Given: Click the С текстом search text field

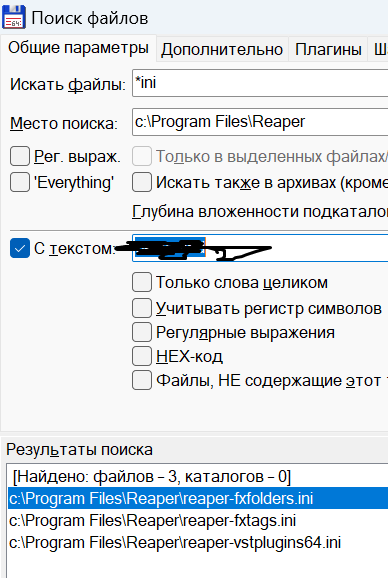Looking at the screenshot, I should (x=260, y=248).
